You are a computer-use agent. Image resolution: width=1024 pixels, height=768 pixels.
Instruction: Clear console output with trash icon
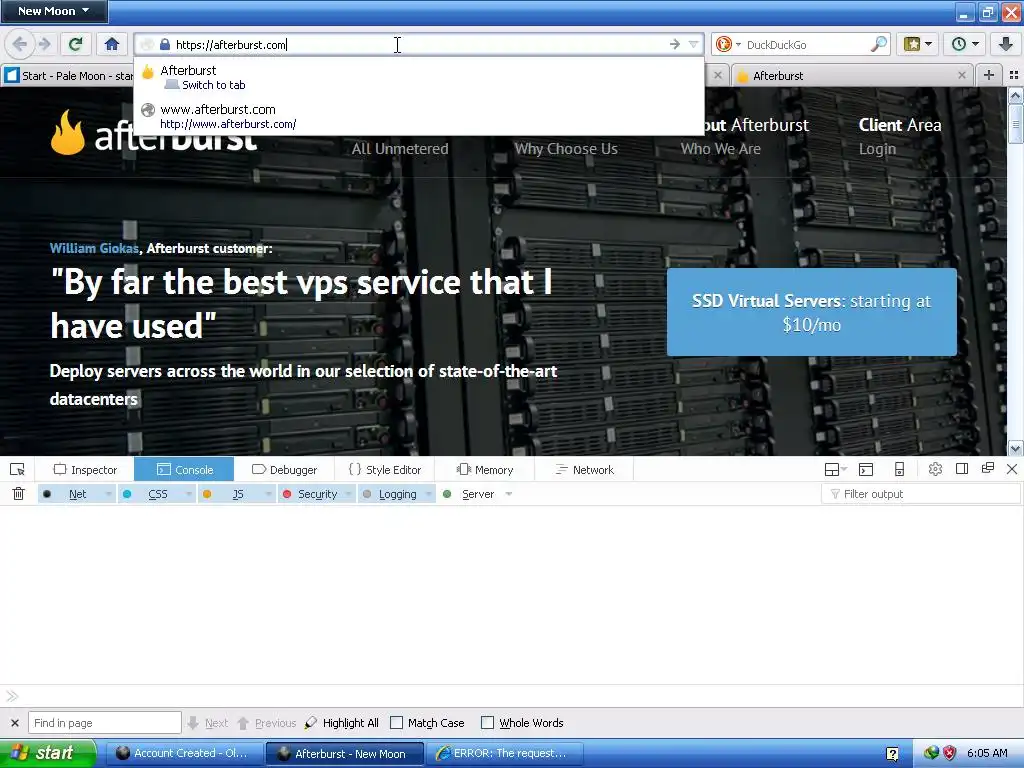pyautogui.click(x=18, y=494)
